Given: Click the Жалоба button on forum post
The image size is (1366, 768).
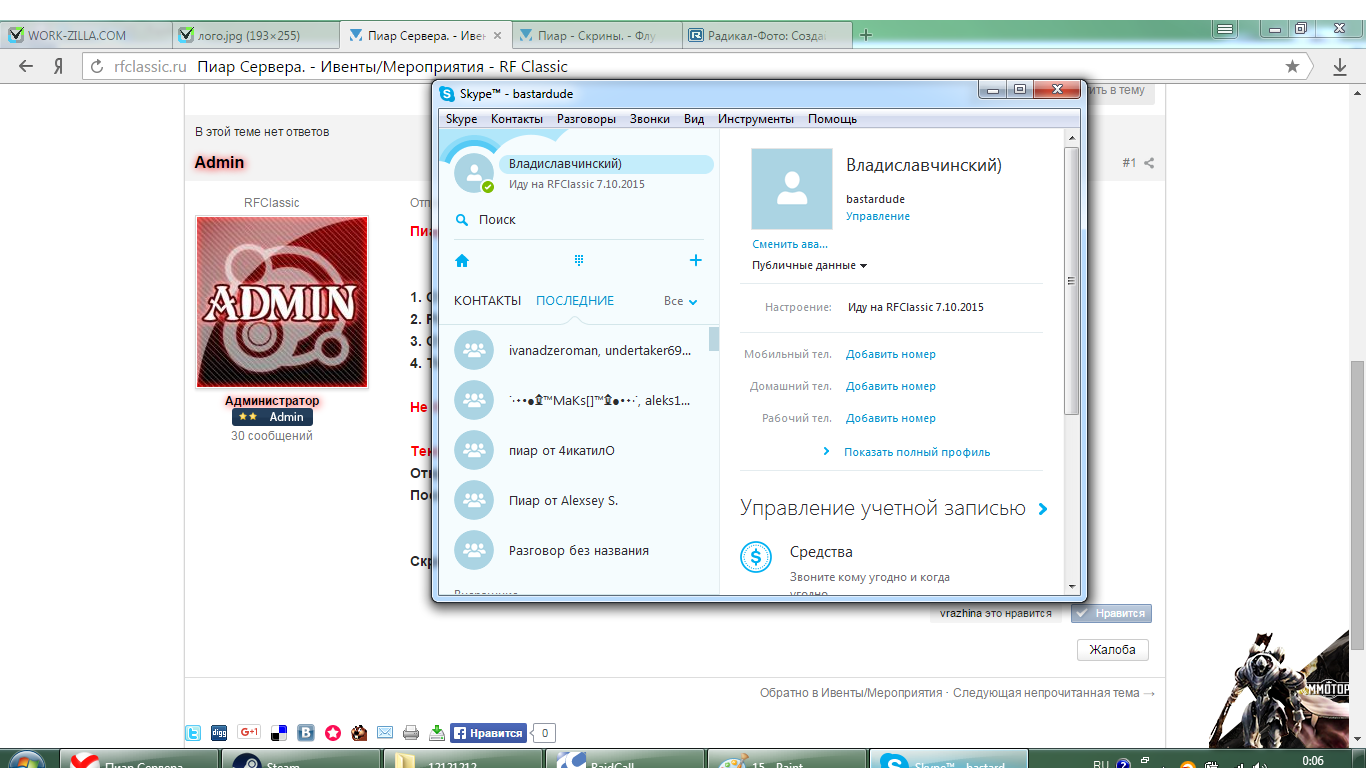Looking at the screenshot, I should tap(1113, 650).
